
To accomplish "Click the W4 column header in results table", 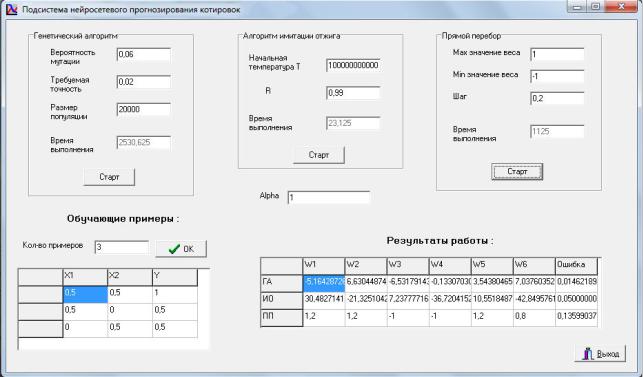I will [x=450, y=266].
